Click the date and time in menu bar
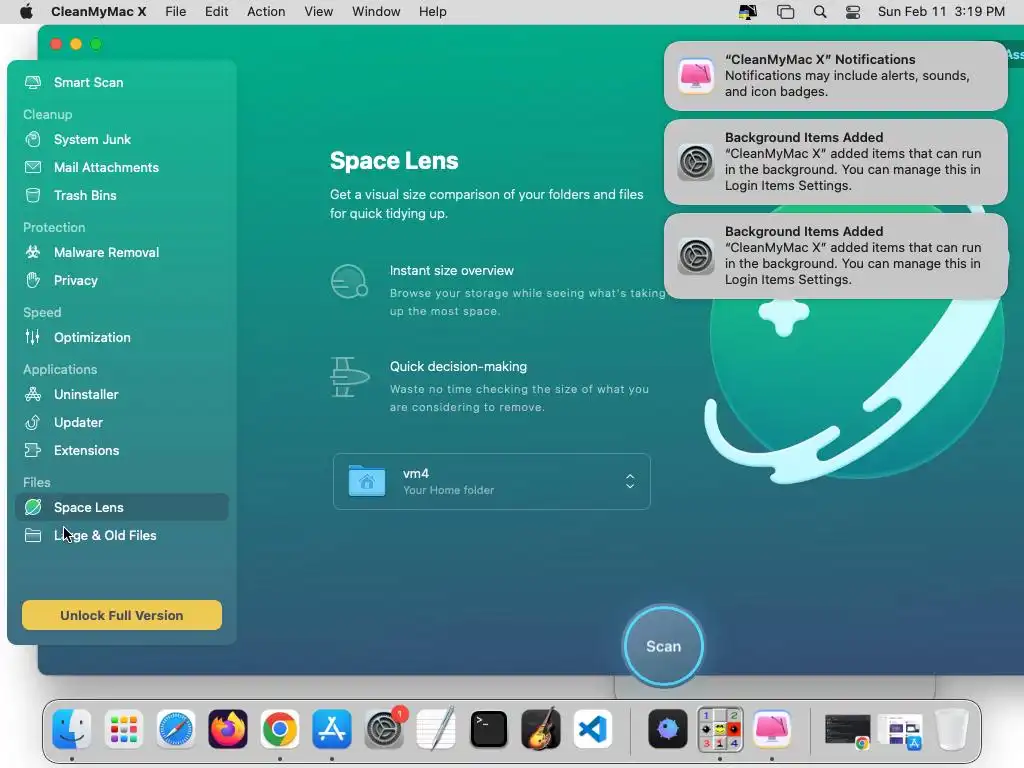Viewport: 1024px width, 768px height. [x=941, y=12]
